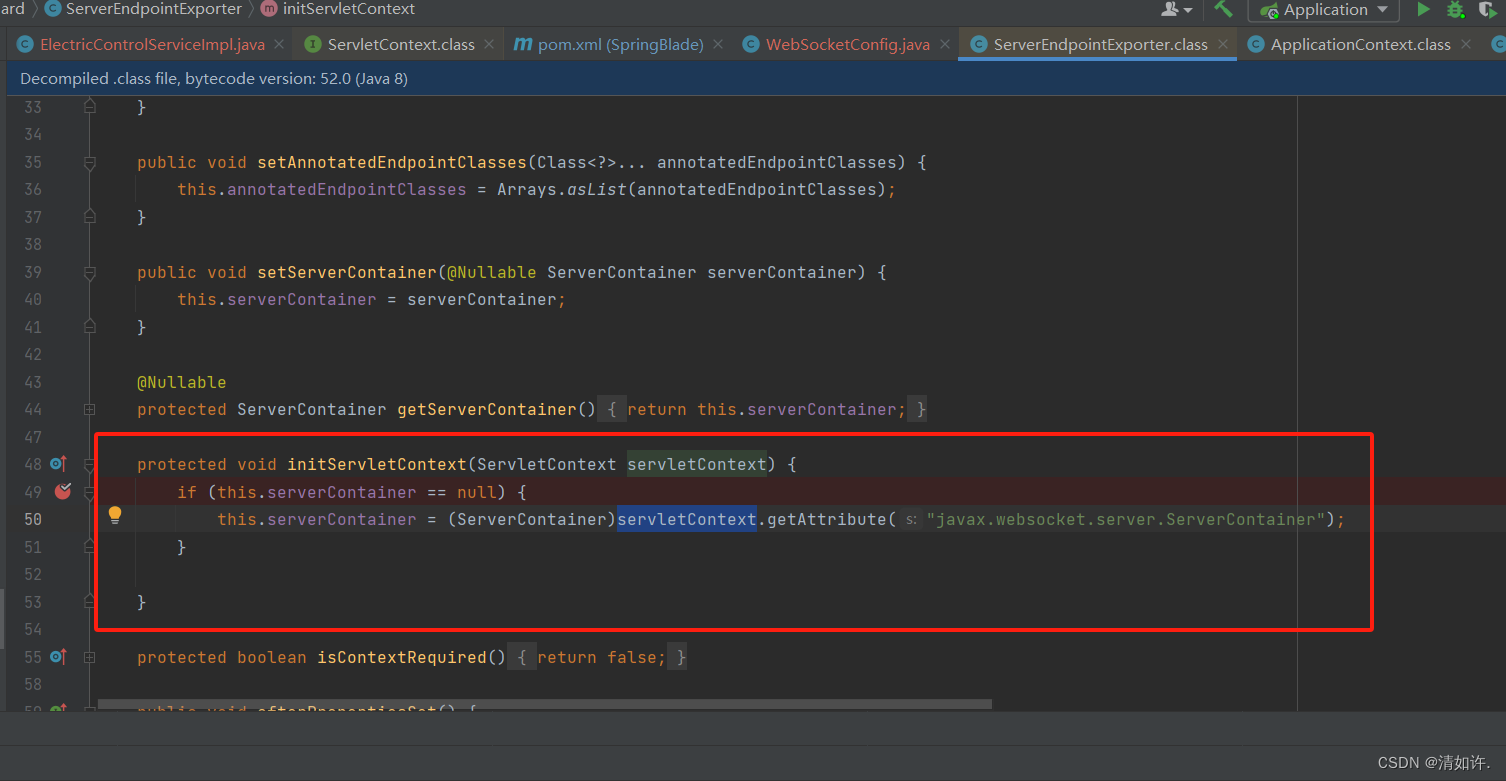Click the Maven icon on the pom.xml tab
The width and height of the screenshot is (1506, 781).
click(x=523, y=45)
